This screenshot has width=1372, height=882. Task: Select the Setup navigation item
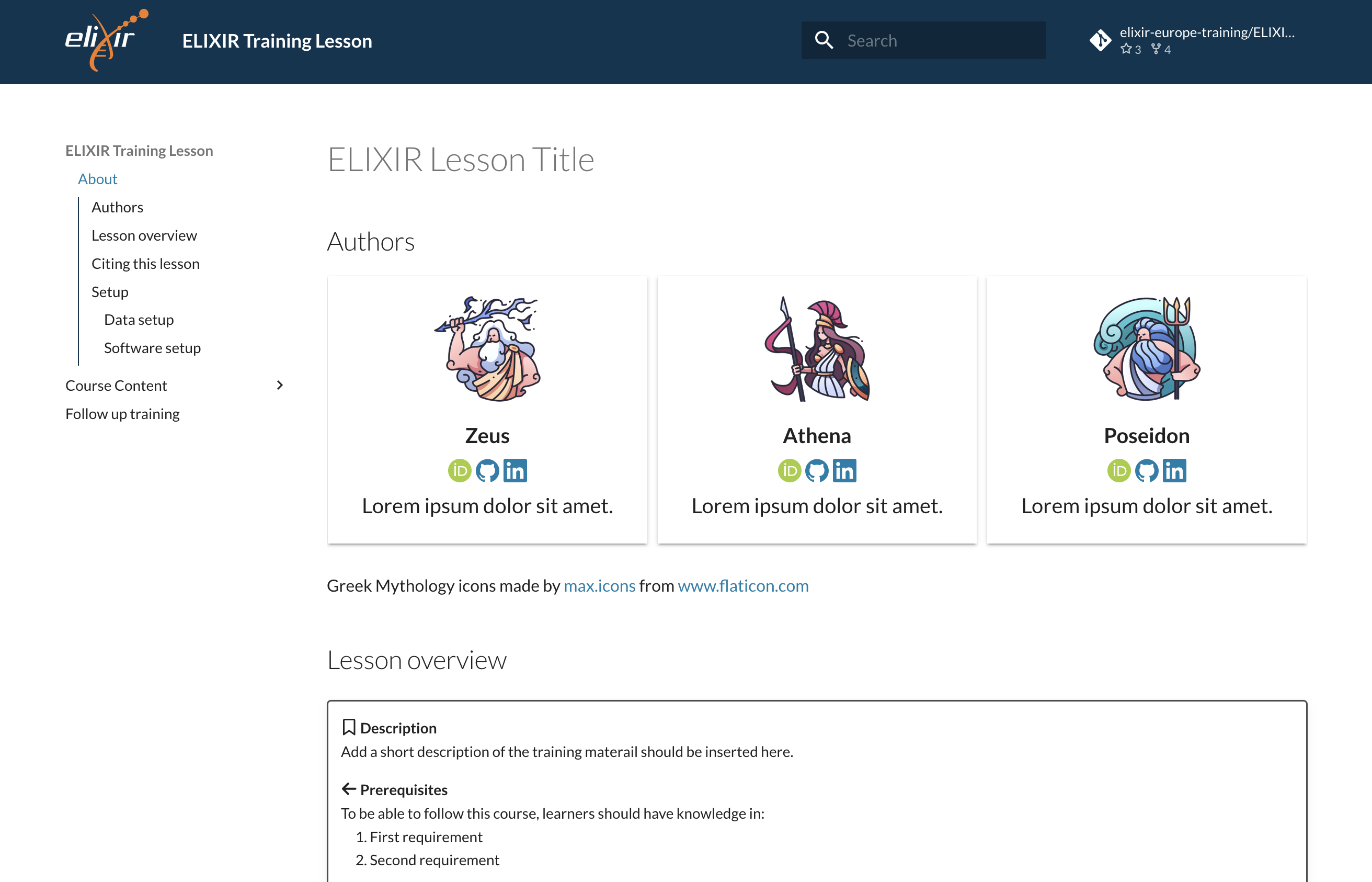click(109, 291)
